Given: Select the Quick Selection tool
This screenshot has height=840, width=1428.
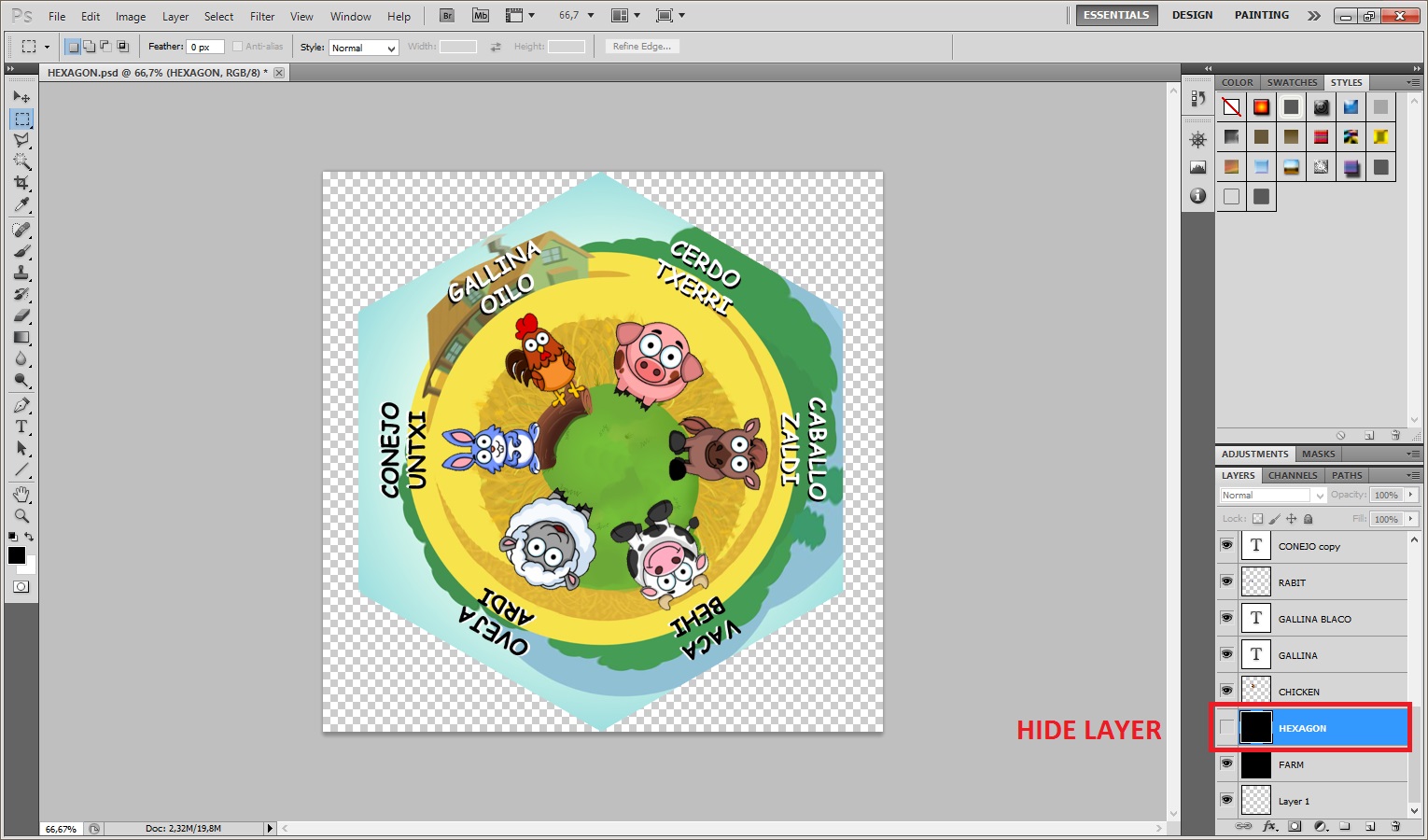Looking at the screenshot, I should coord(21,161).
